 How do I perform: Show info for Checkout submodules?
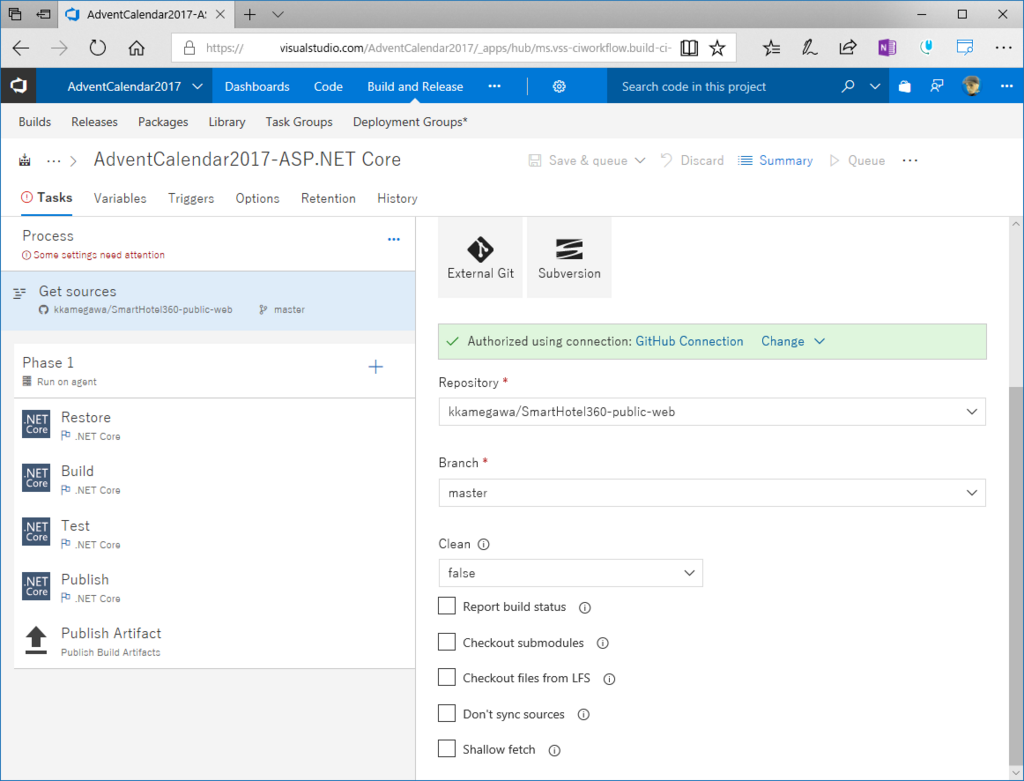603,643
